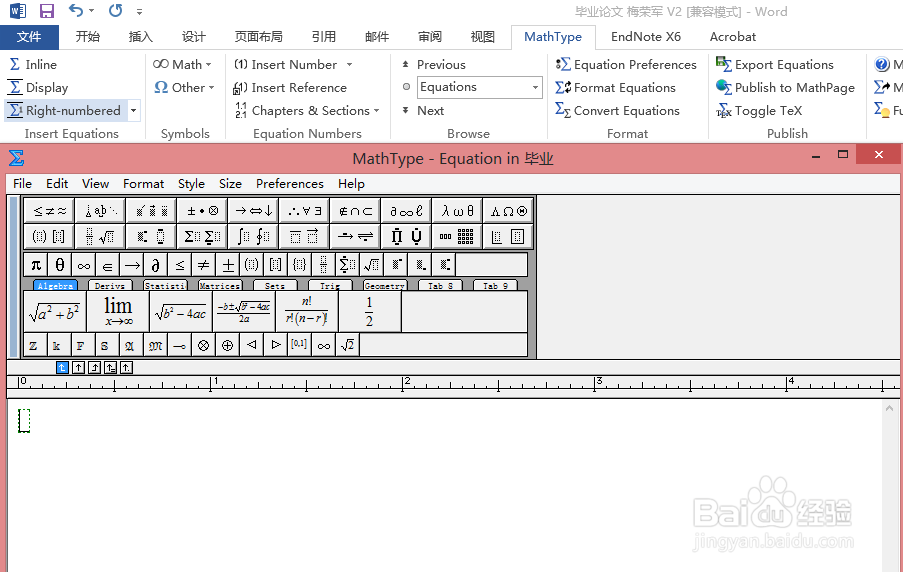
Task: Open the Other symbols dropdown
Action: [x=184, y=88]
